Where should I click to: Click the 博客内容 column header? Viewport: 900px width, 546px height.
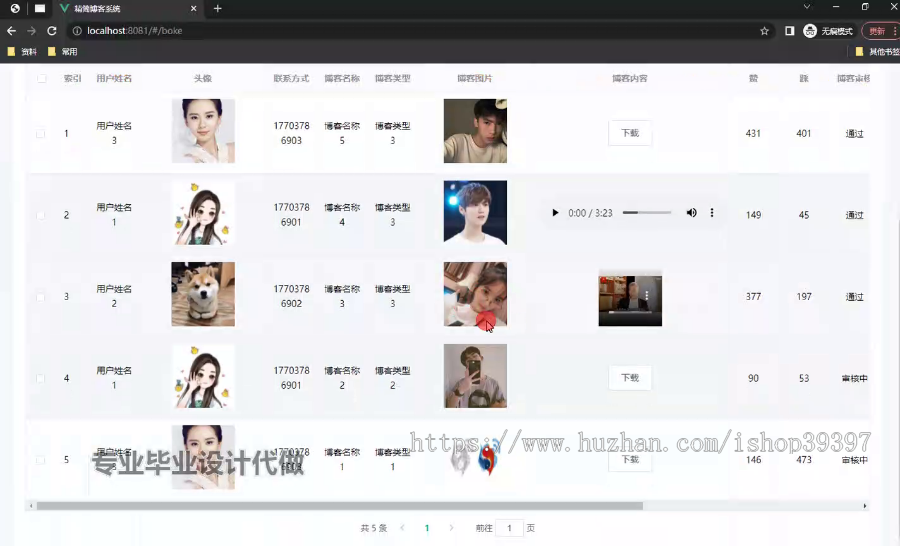coord(630,79)
